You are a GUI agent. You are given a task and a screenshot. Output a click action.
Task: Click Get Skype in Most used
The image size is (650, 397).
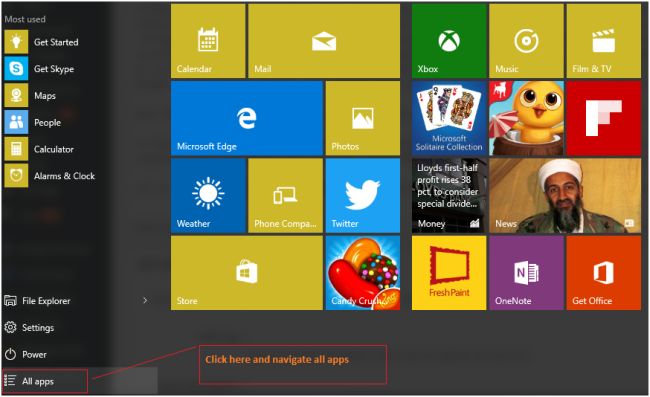tap(39, 69)
